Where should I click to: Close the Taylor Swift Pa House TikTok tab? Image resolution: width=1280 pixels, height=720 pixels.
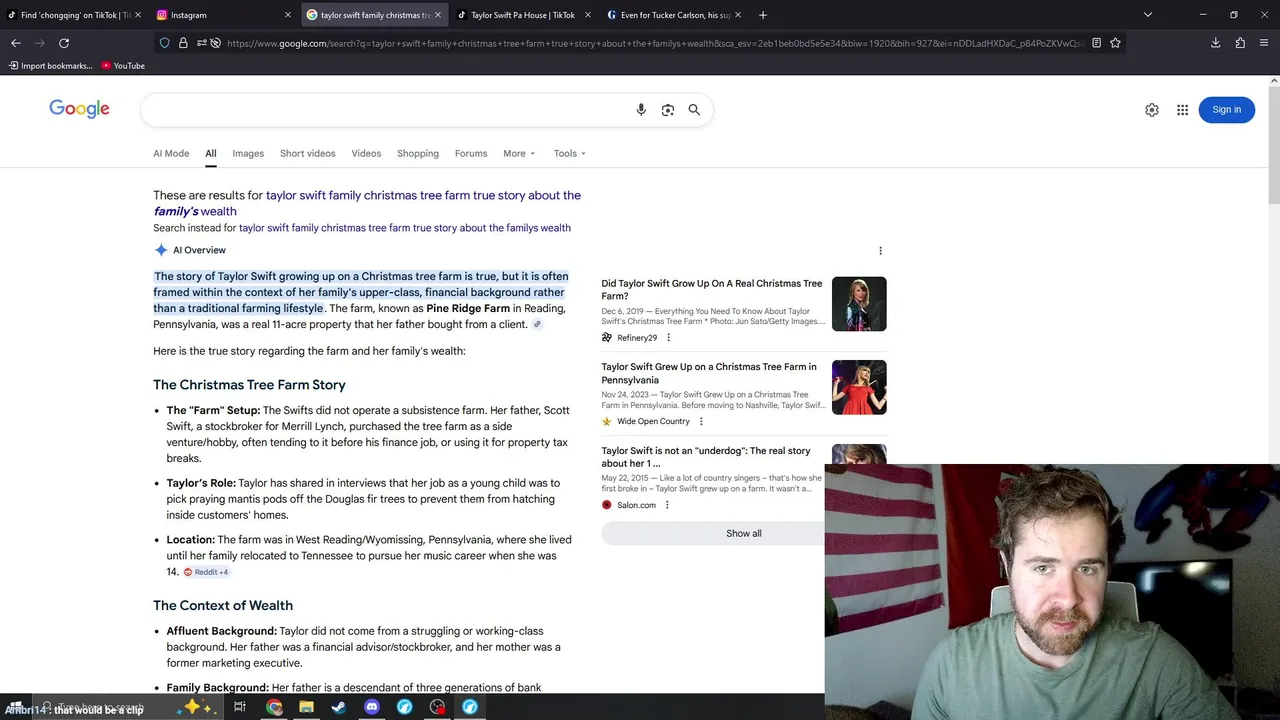tap(587, 15)
